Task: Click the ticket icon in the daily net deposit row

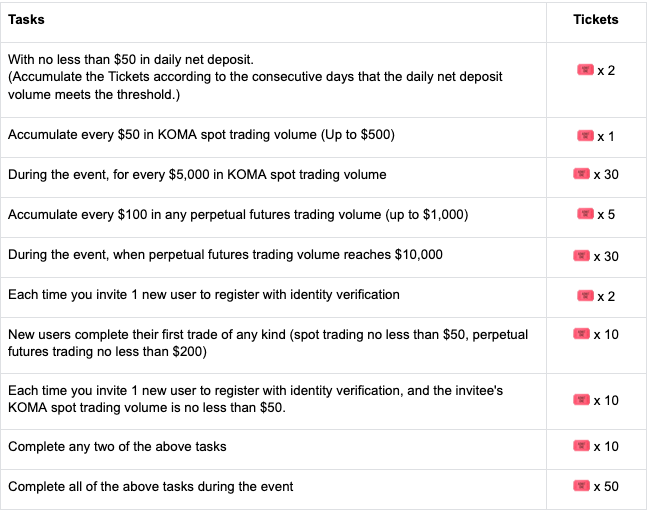Action: [x=585, y=71]
